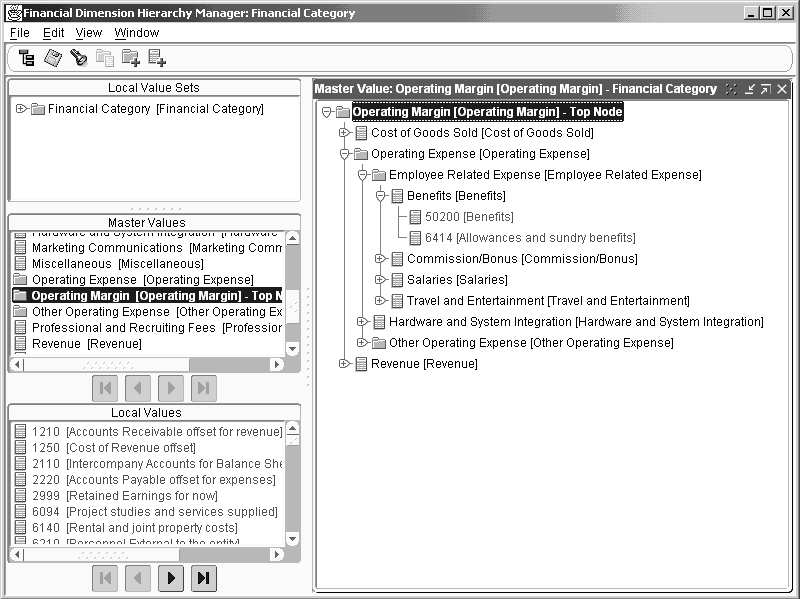Viewport: 800px width, 599px height.
Task: Collapse the Benefits node
Action: point(380,196)
